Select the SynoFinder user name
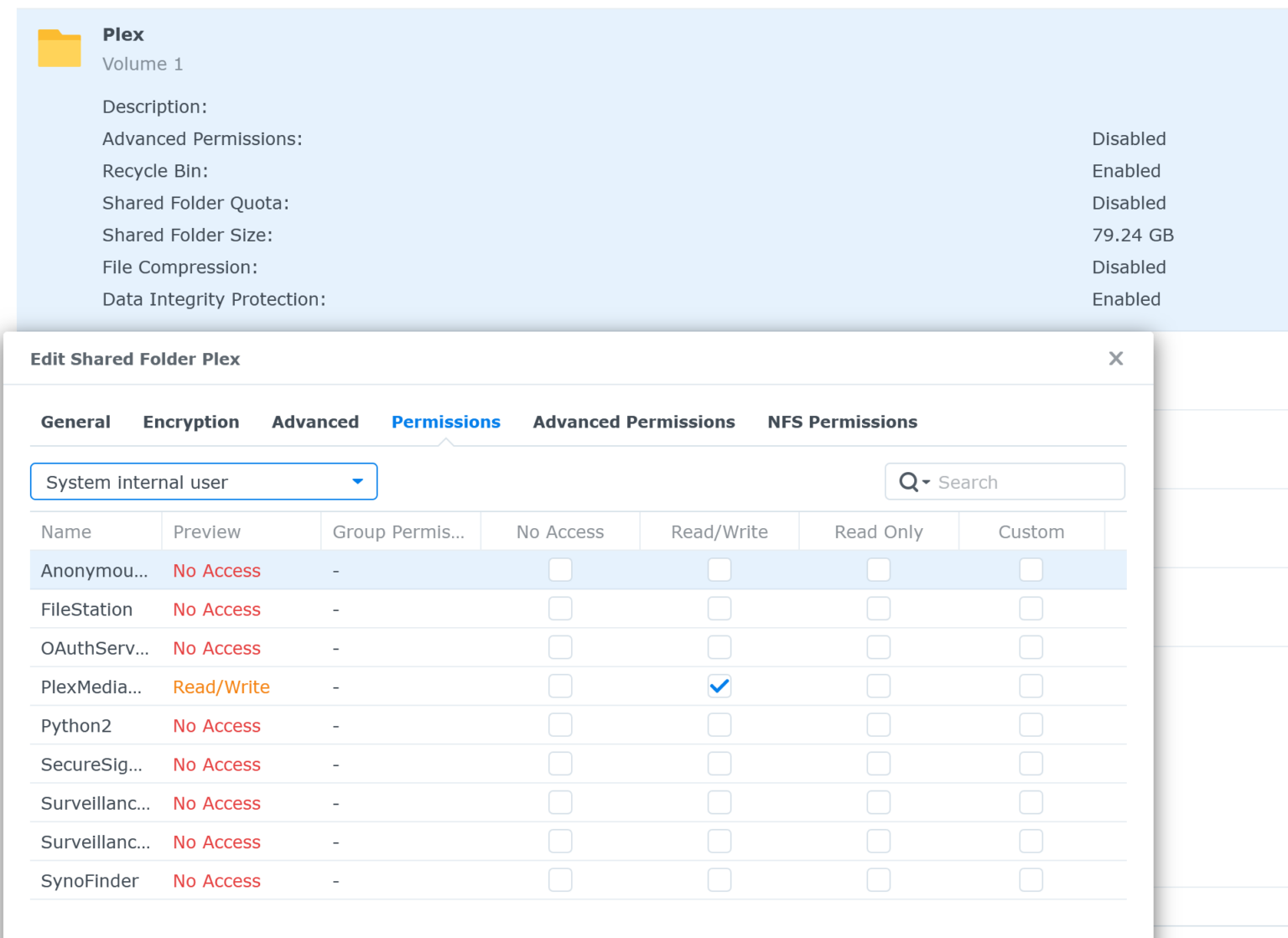The height and width of the screenshot is (938, 1288). point(90,881)
